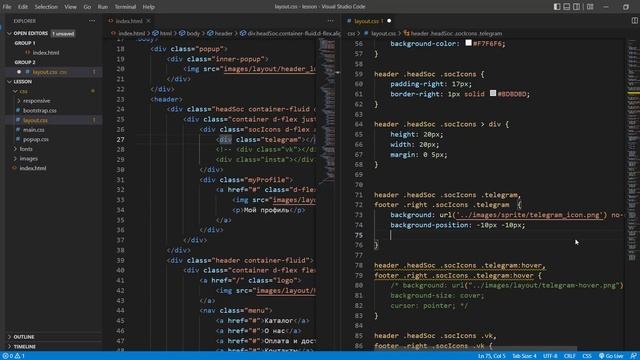Image resolution: width=640 pixels, height=360 pixels.
Task: Click the header symbol in the breadcrumb
Action: (220, 33)
